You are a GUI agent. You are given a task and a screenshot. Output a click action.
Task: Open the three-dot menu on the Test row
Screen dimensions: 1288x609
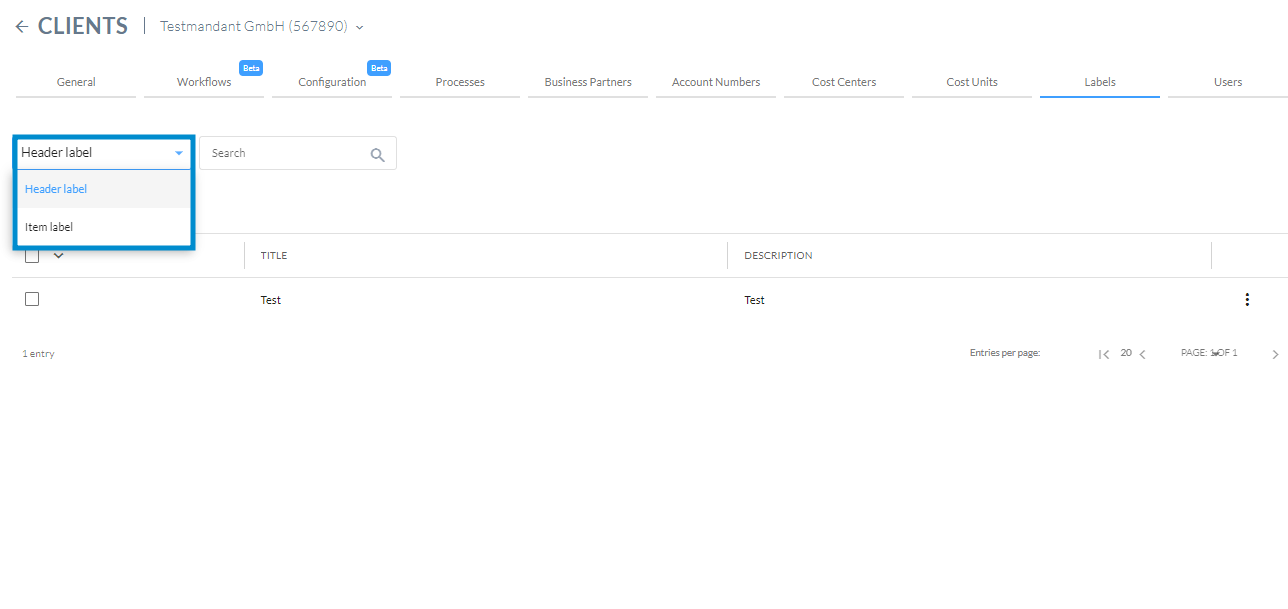point(1247,299)
